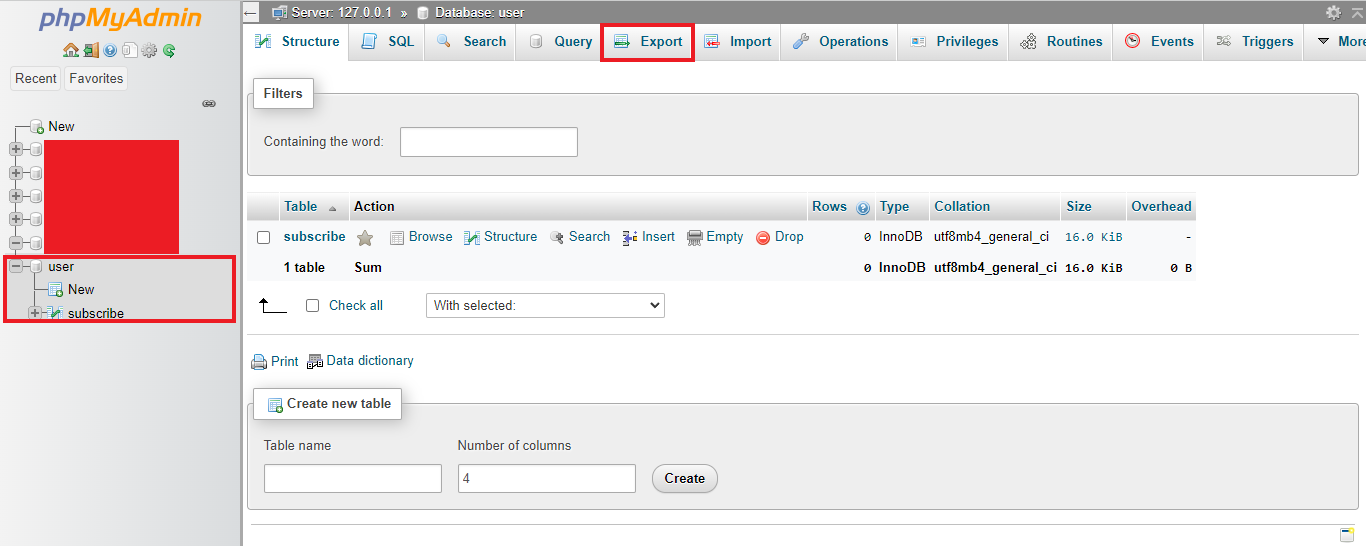Open page settings gear at top right
The width and height of the screenshot is (1366, 546).
1333,12
